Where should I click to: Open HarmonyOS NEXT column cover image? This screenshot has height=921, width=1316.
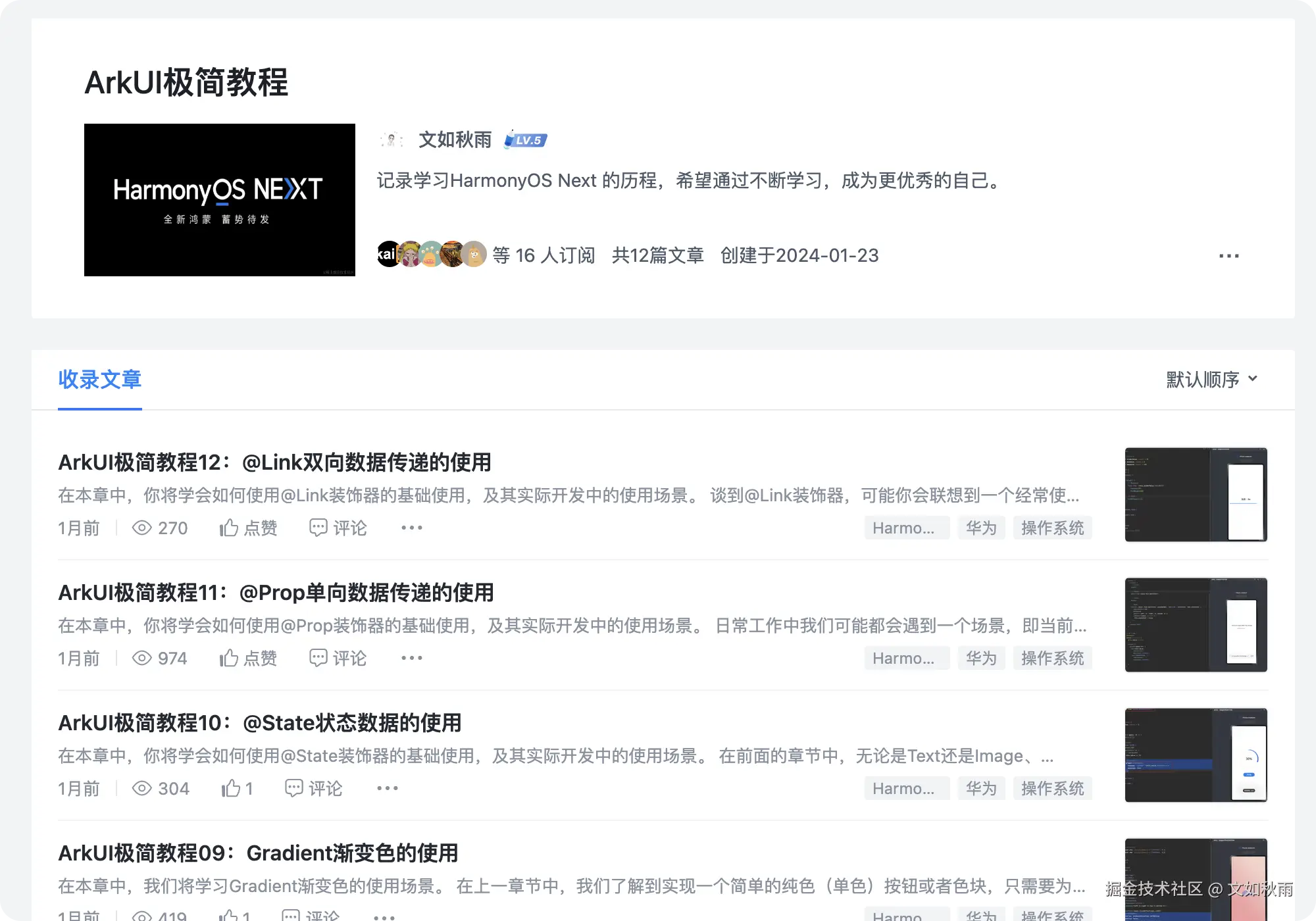click(220, 200)
